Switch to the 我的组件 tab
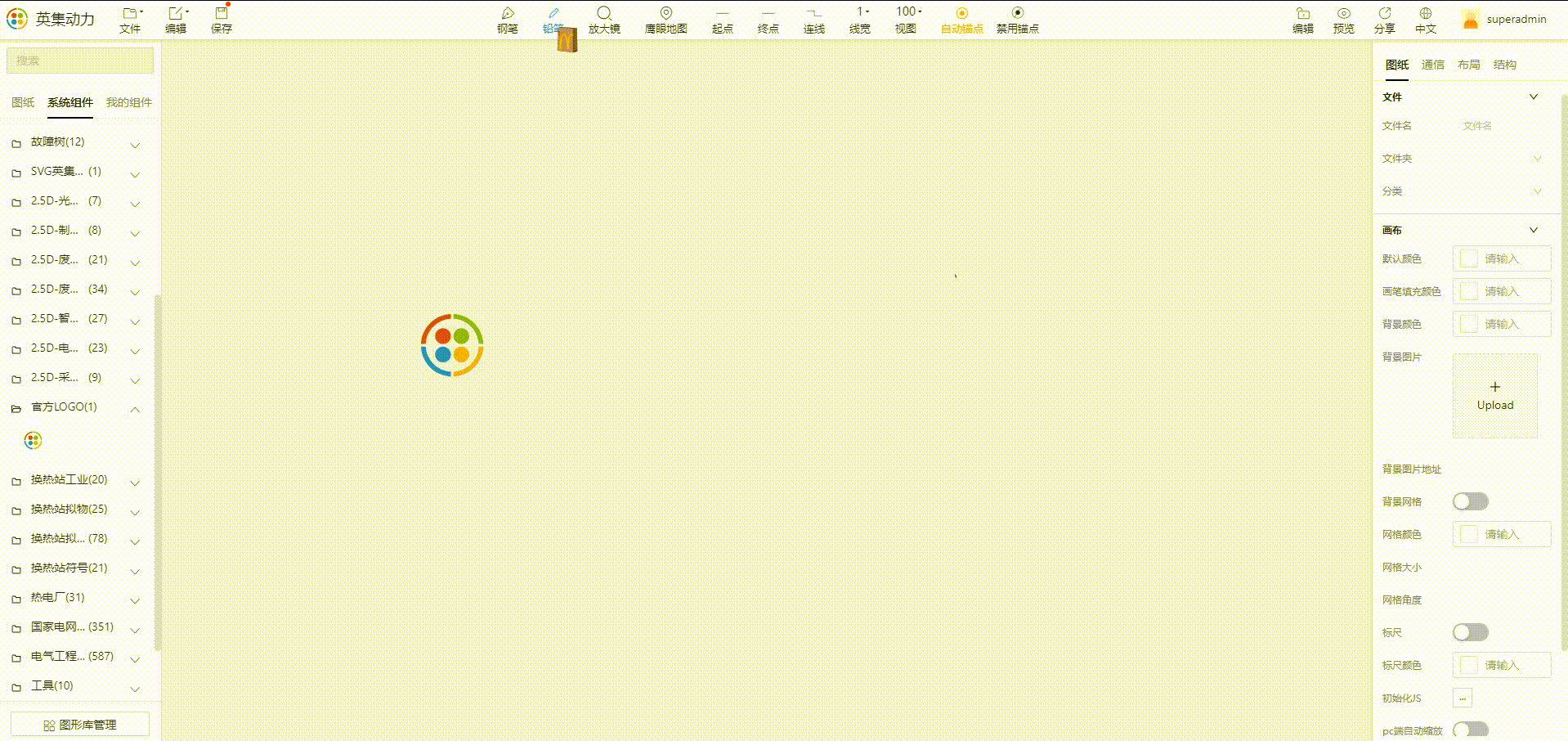This screenshot has height=741, width=1568. pos(129,102)
